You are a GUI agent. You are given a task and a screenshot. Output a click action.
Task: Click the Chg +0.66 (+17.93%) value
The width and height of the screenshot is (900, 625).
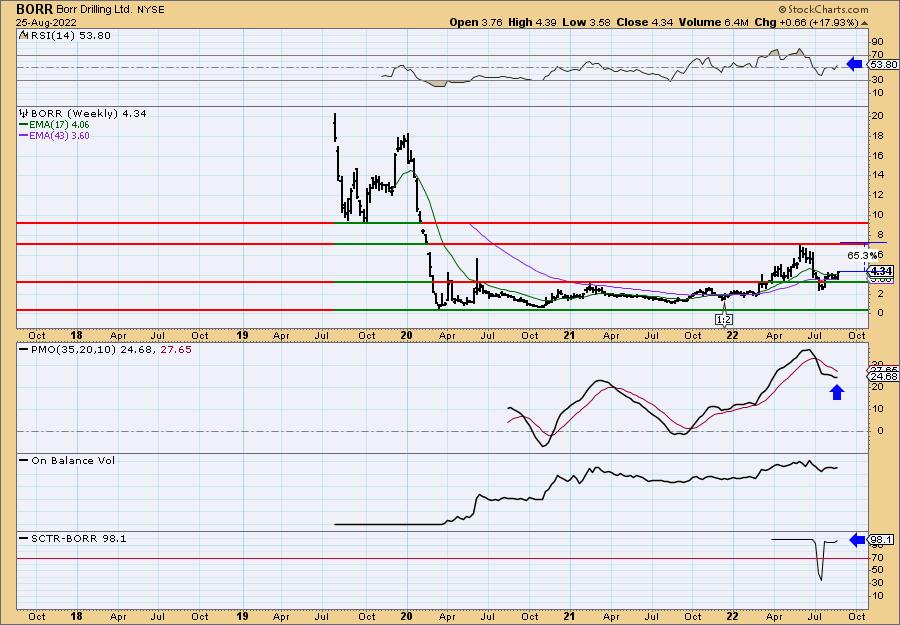click(806, 22)
